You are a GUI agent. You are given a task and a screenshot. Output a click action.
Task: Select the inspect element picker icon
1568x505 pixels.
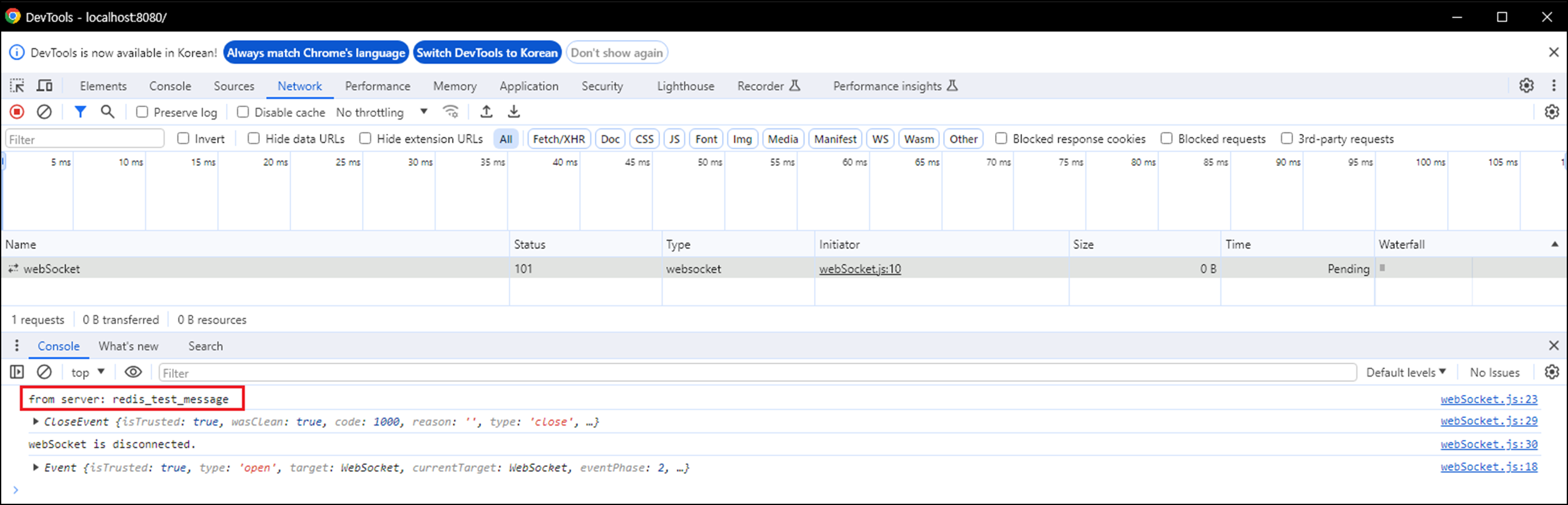(17, 86)
